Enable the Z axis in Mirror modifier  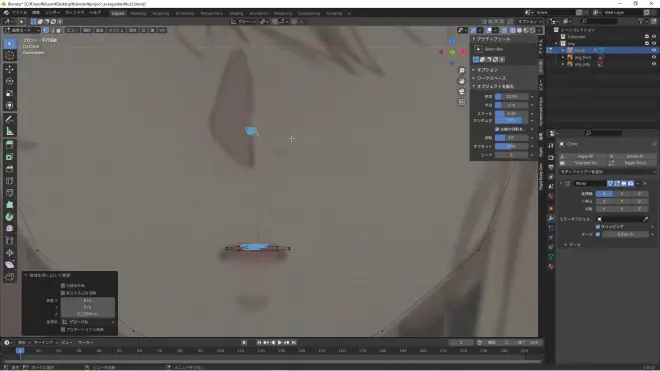coord(639,194)
